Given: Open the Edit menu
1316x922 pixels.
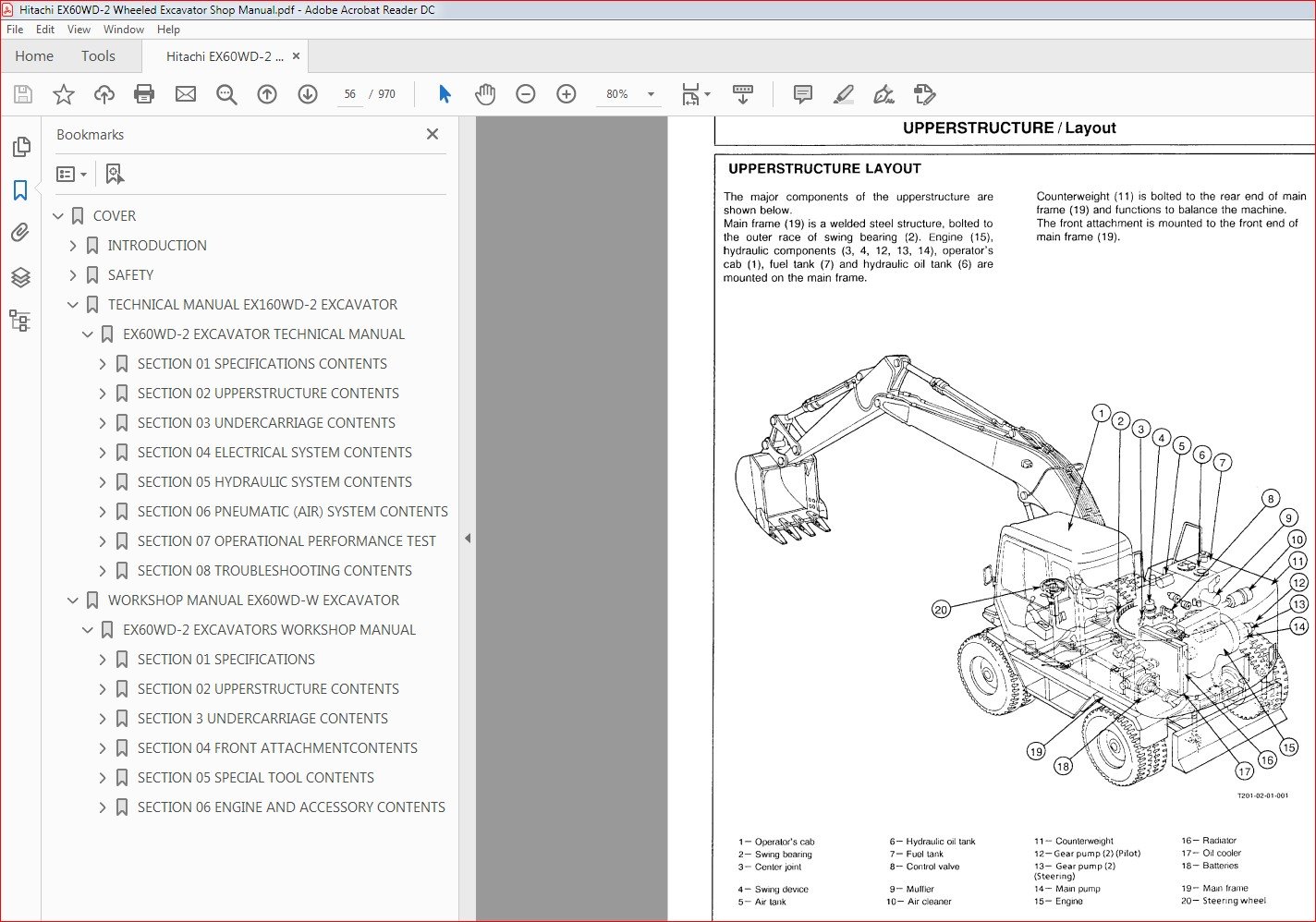Looking at the screenshot, I should [x=45, y=30].
